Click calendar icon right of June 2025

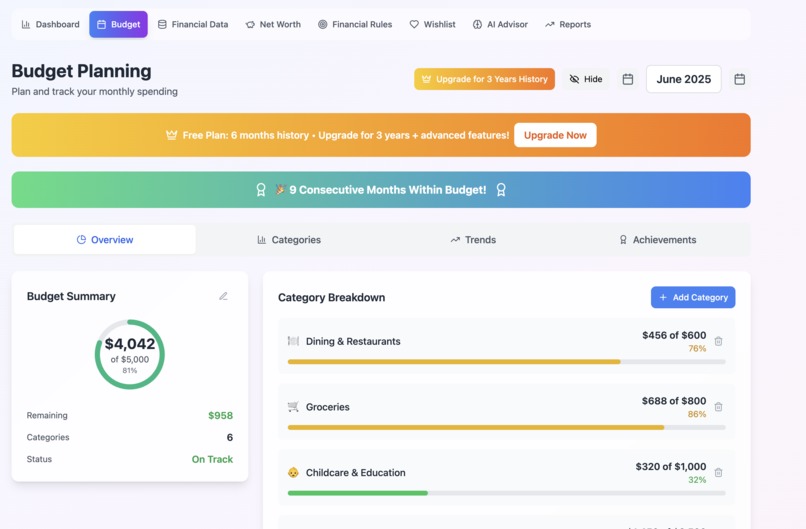click(x=740, y=79)
